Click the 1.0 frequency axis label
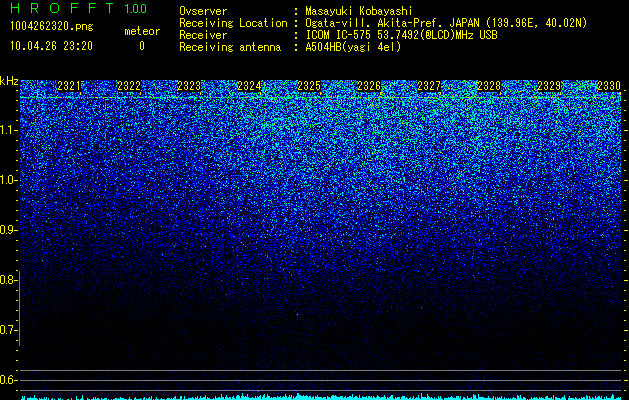The width and height of the screenshot is (629, 400). click(x=8, y=180)
